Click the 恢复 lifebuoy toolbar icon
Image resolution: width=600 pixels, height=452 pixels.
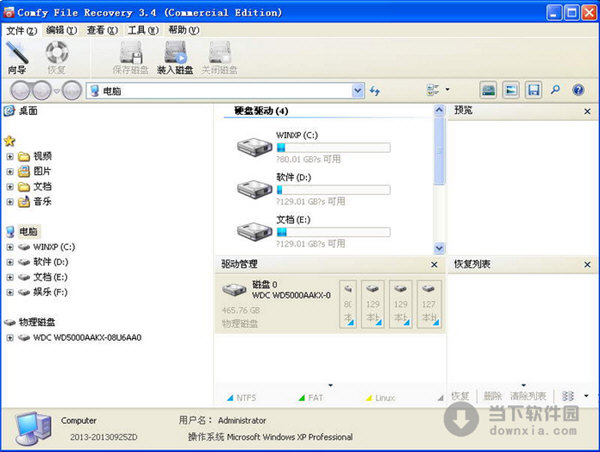(57, 58)
